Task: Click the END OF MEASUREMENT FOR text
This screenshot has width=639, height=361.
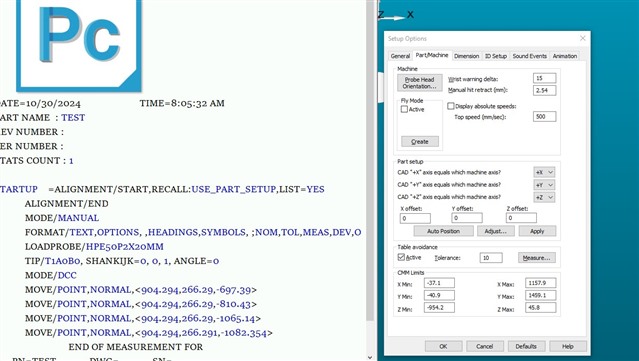Action: coord(136,347)
